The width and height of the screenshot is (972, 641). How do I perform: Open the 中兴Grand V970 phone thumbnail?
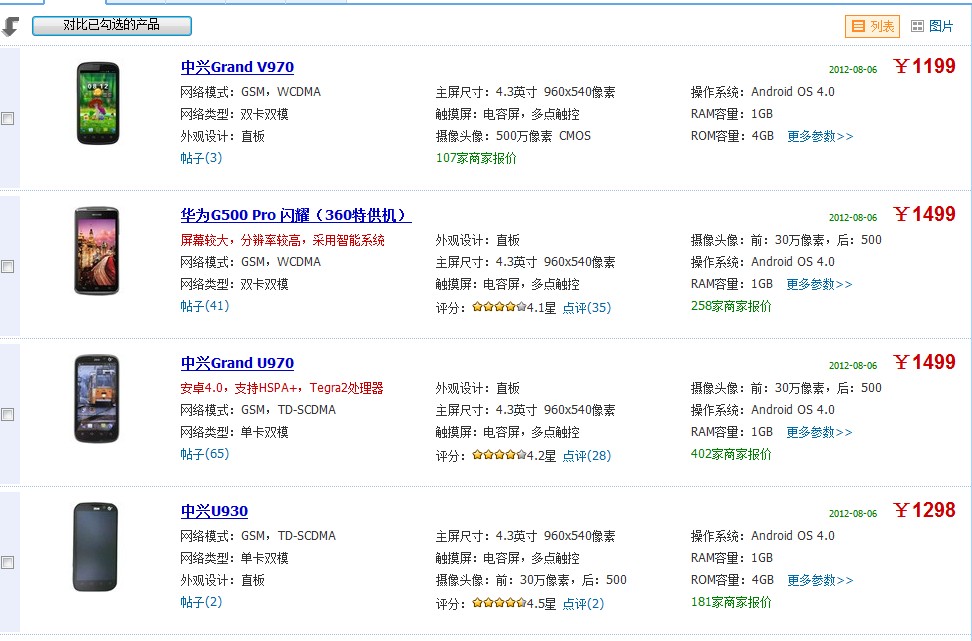(x=97, y=103)
